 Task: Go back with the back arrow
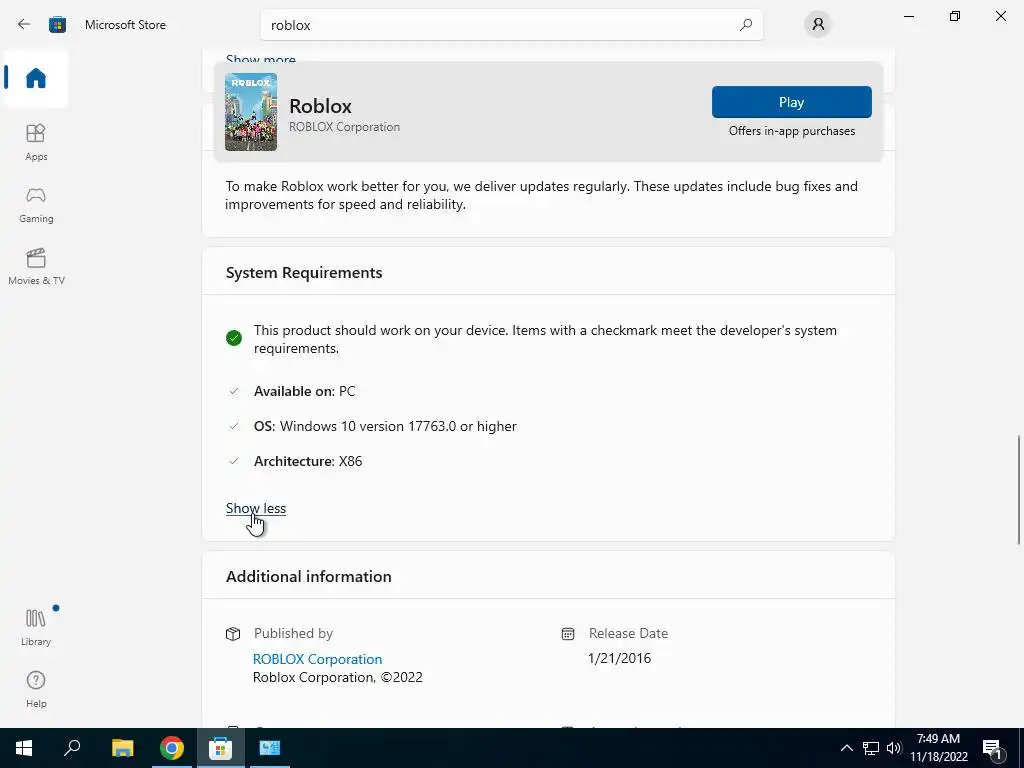tap(24, 25)
